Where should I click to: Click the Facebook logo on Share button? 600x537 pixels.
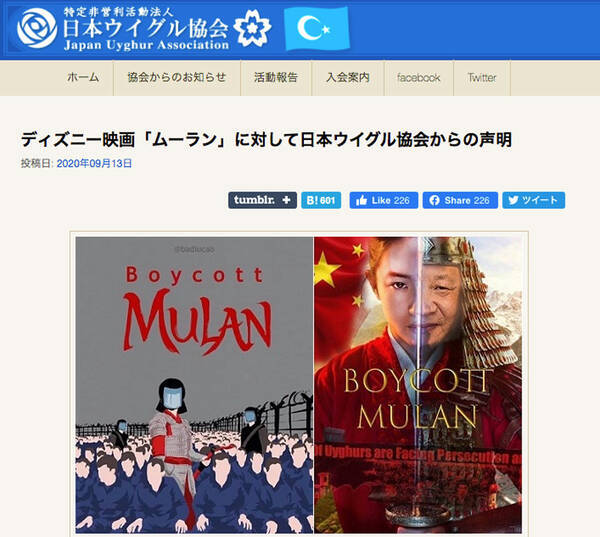tap(434, 200)
